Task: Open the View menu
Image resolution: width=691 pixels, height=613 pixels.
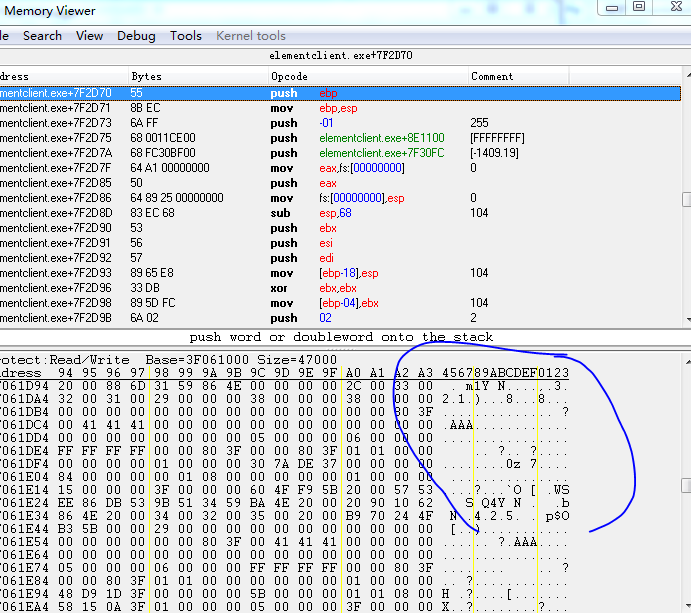Action: [x=89, y=36]
